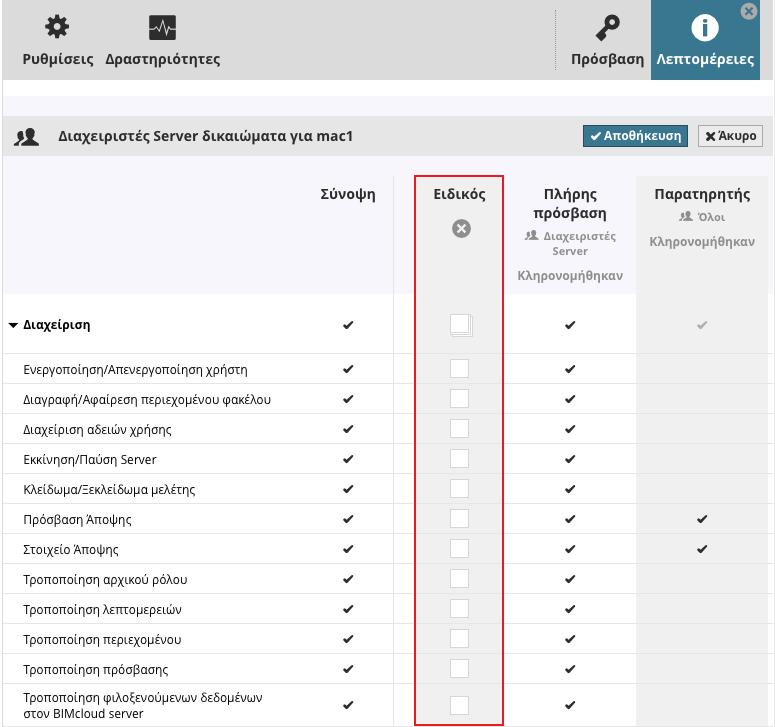
Task: Click the Άκυρο cancel button
Action: pyautogui.click(x=730, y=136)
